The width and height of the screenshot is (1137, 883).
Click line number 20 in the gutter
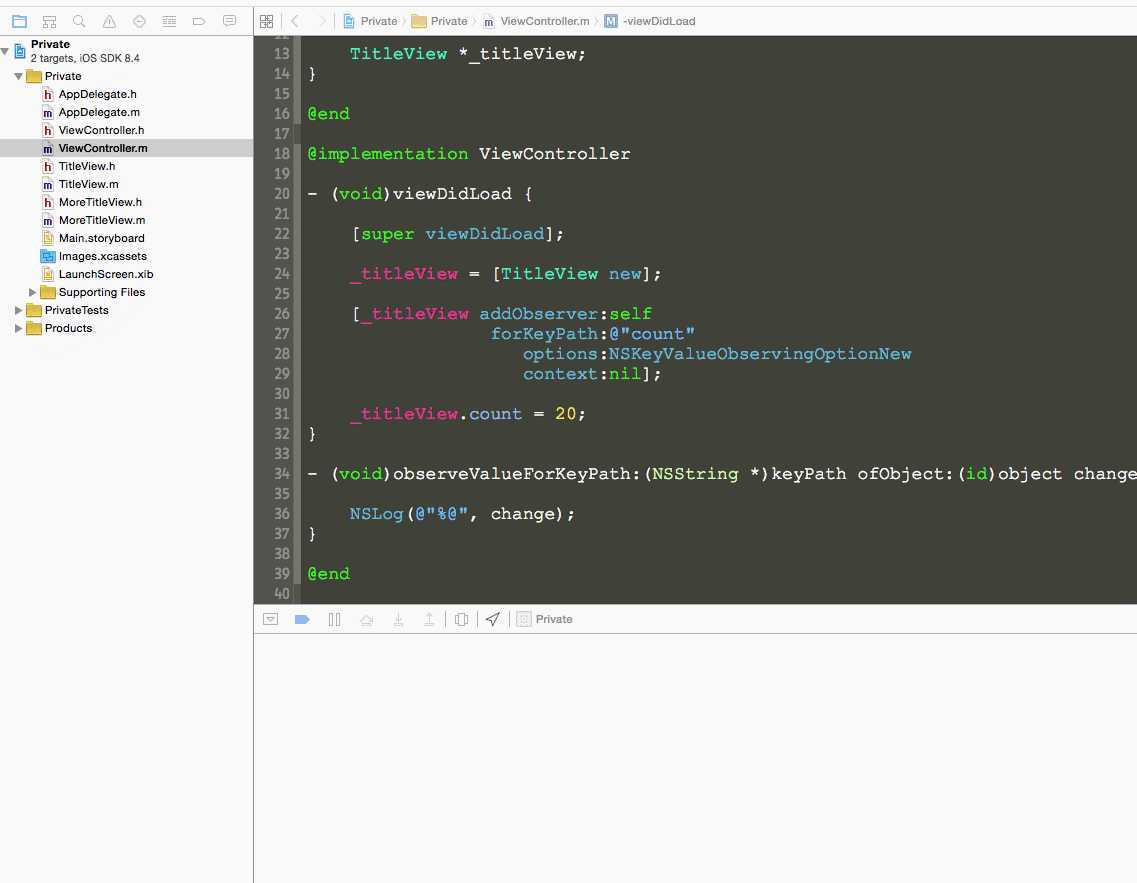[x=281, y=194]
